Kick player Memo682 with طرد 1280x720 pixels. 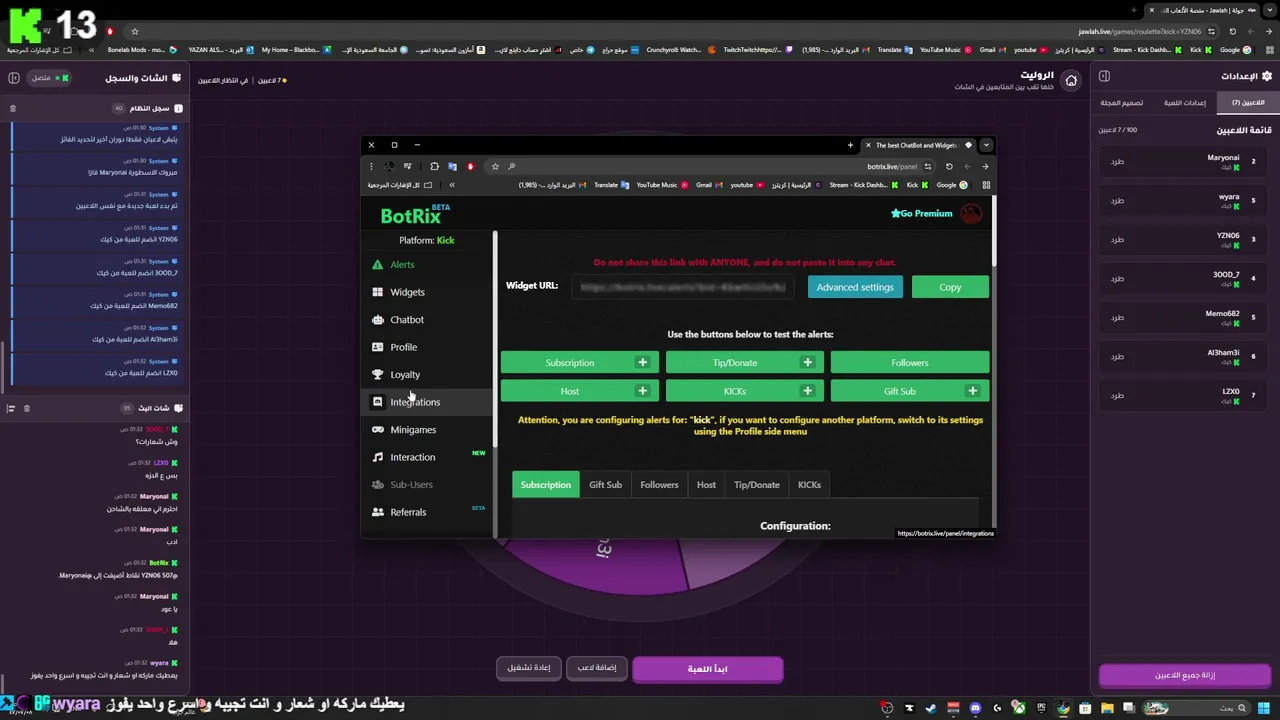1117,318
